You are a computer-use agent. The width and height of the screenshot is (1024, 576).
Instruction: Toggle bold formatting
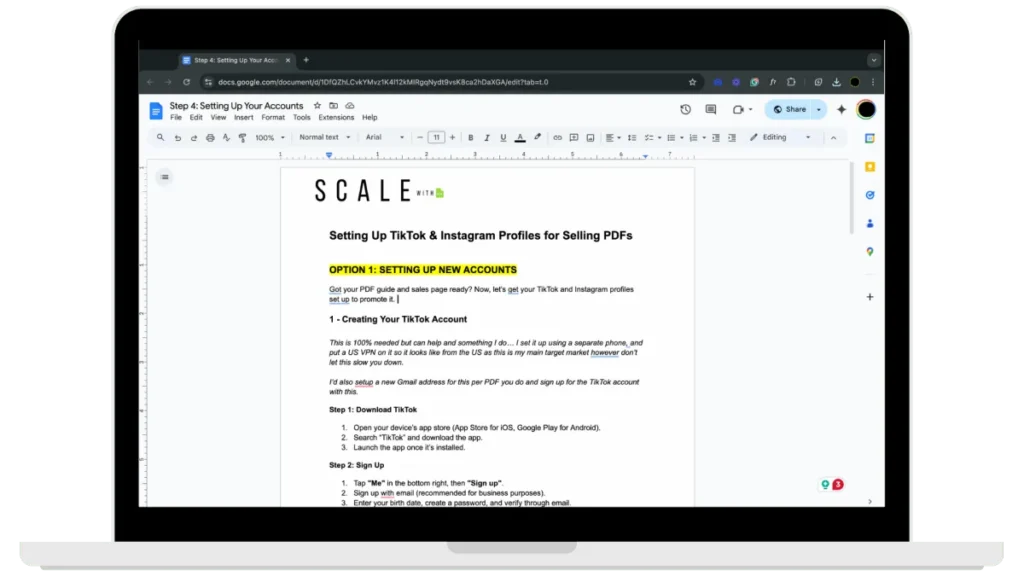click(x=471, y=138)
